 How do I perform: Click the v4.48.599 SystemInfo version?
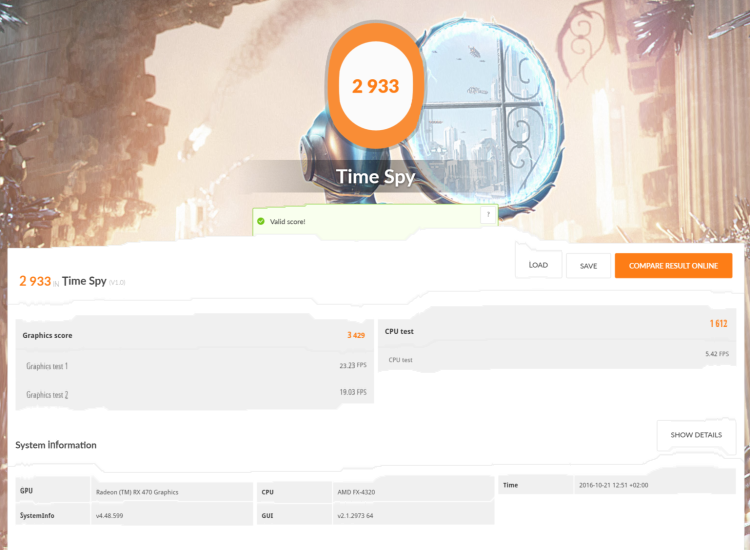(x=110, y=516)
